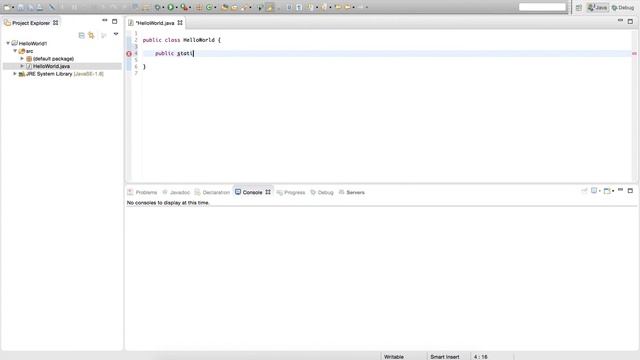This screenshot has height=360, width=640.
Task: Select the HelloWorld.java editor tab
Action: [155, 23]
